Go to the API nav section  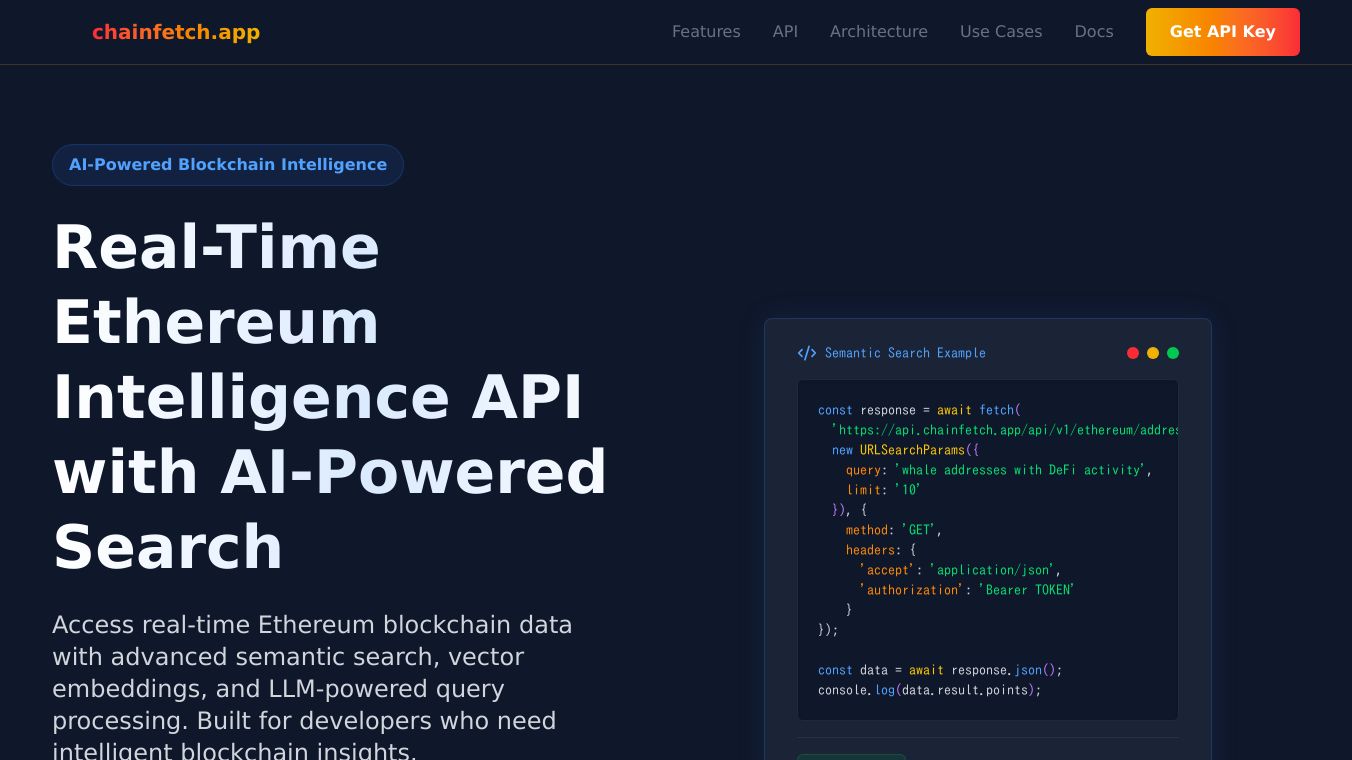click(785, 32)
